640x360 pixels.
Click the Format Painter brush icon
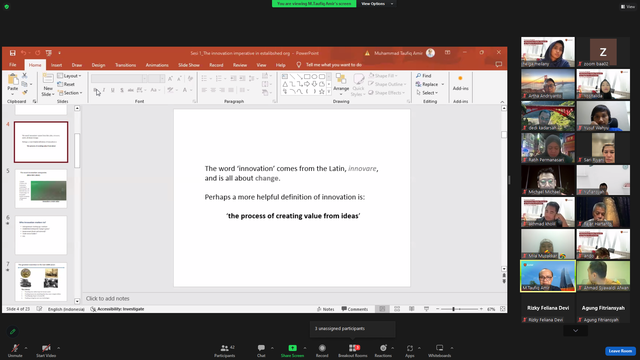pos(24,93)
